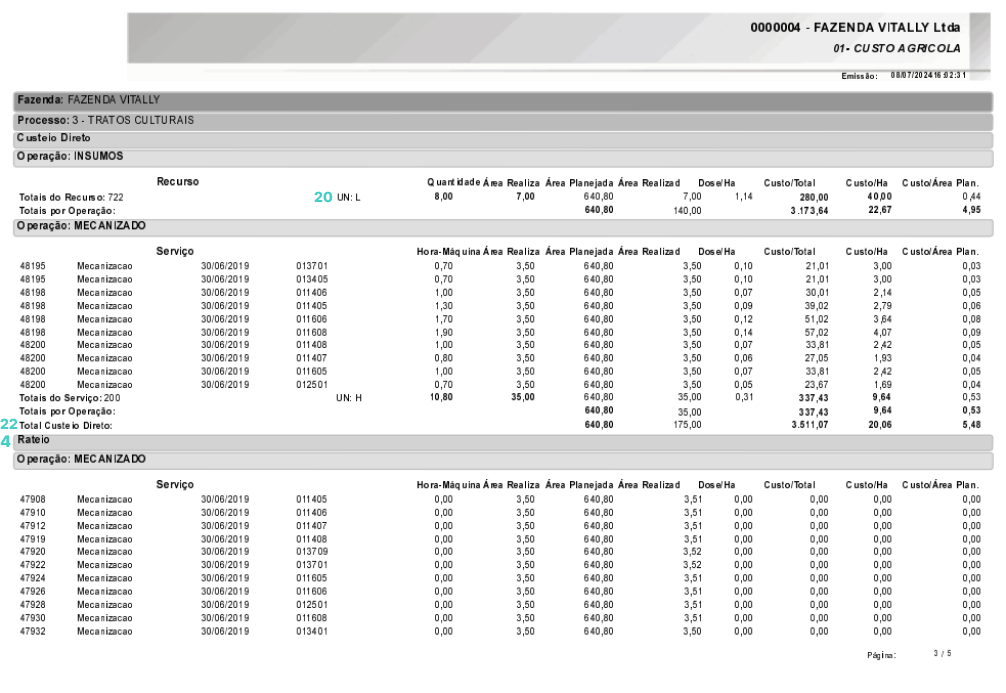Select the 'Totais do Recurso: 722' label
This screenshot has height=693, width=1006.
pos(71,198)
